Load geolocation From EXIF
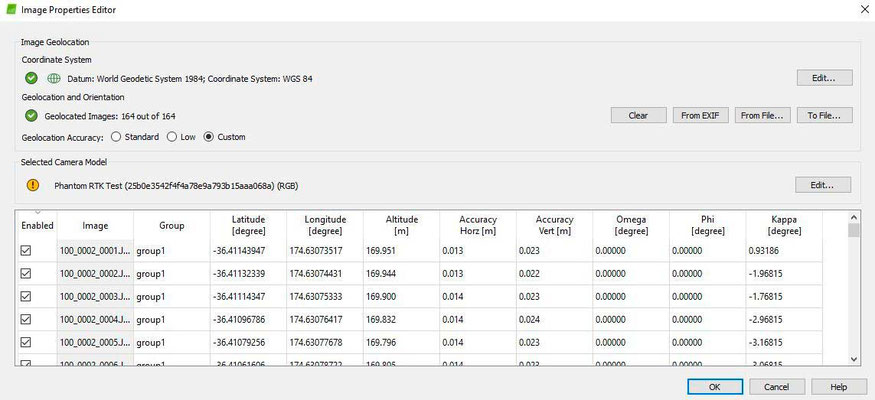 [x=700, y=115]
